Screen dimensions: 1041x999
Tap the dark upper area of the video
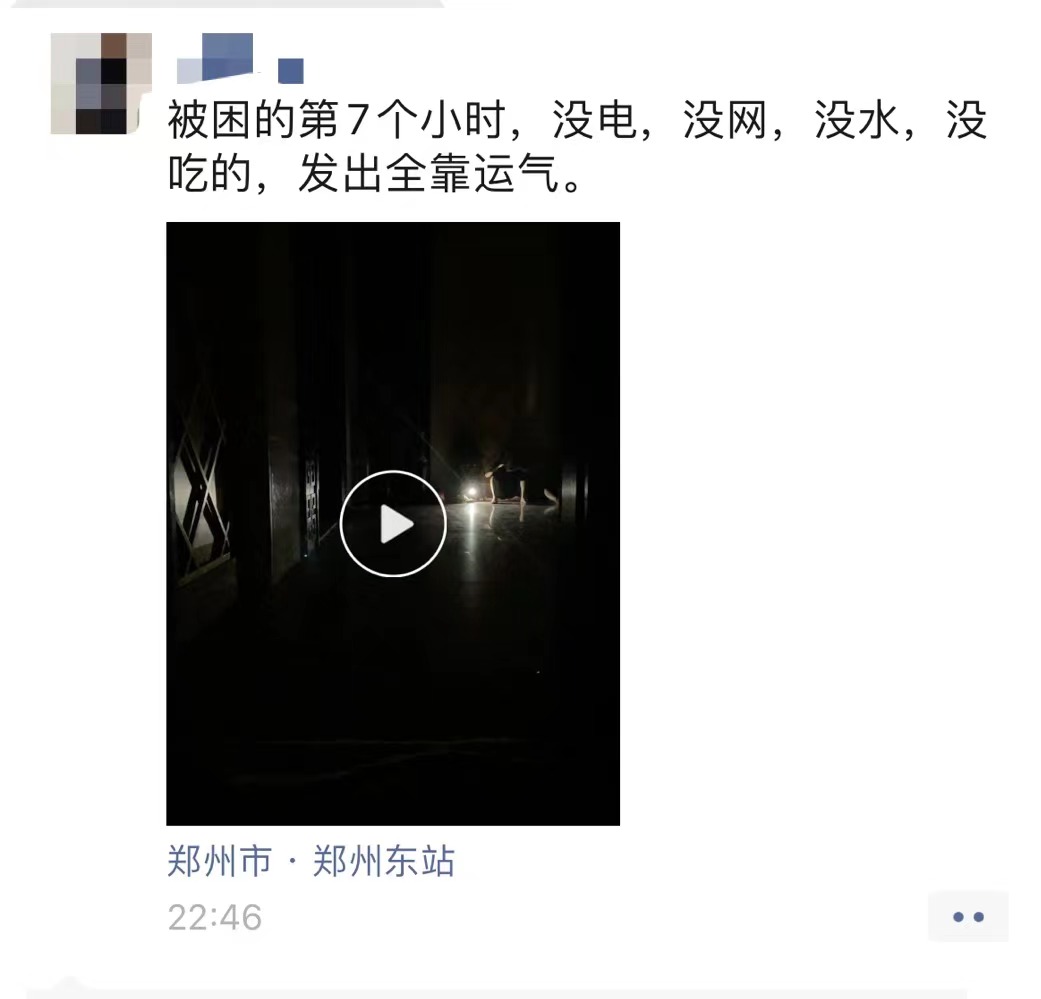tap(393, 319)
